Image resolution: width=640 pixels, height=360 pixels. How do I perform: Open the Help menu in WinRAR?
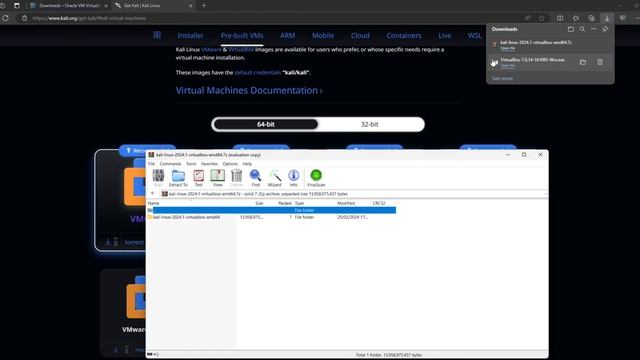247,164
